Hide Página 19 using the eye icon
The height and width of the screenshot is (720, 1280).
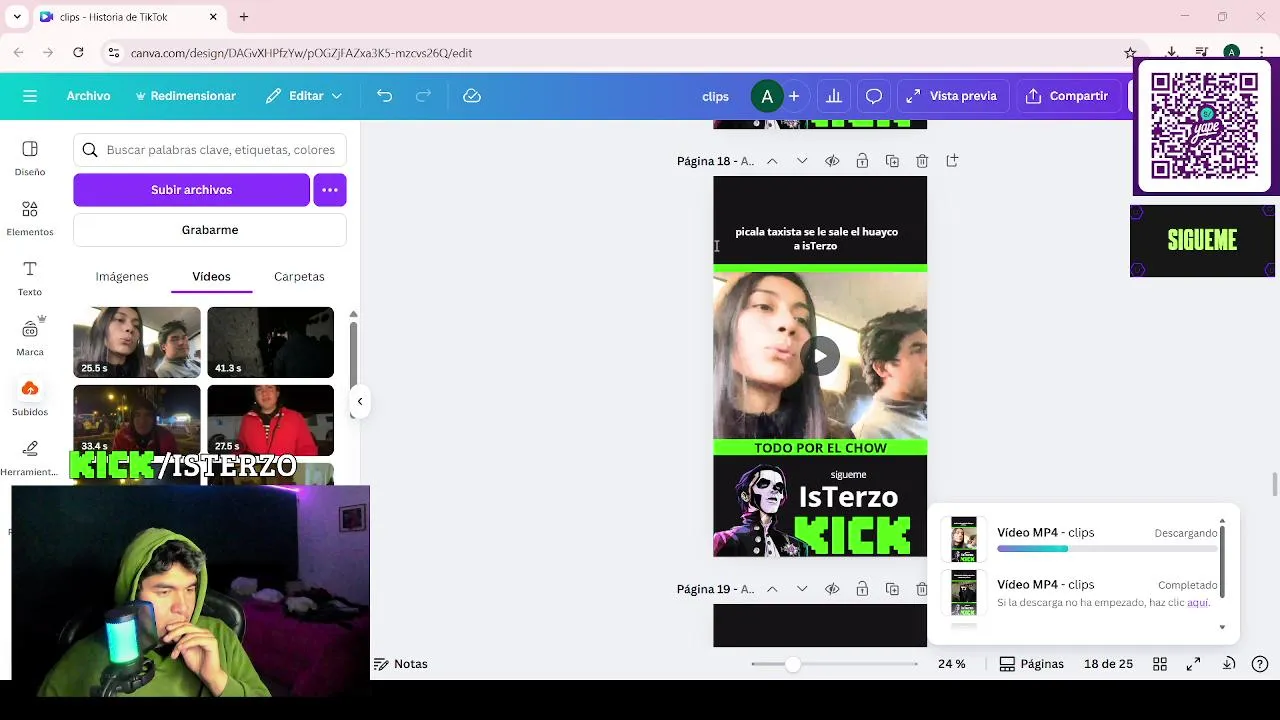[832, 589]
